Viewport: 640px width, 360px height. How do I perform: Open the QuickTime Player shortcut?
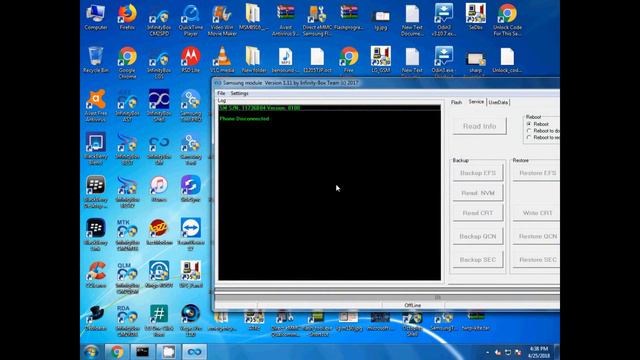(191, 20)
